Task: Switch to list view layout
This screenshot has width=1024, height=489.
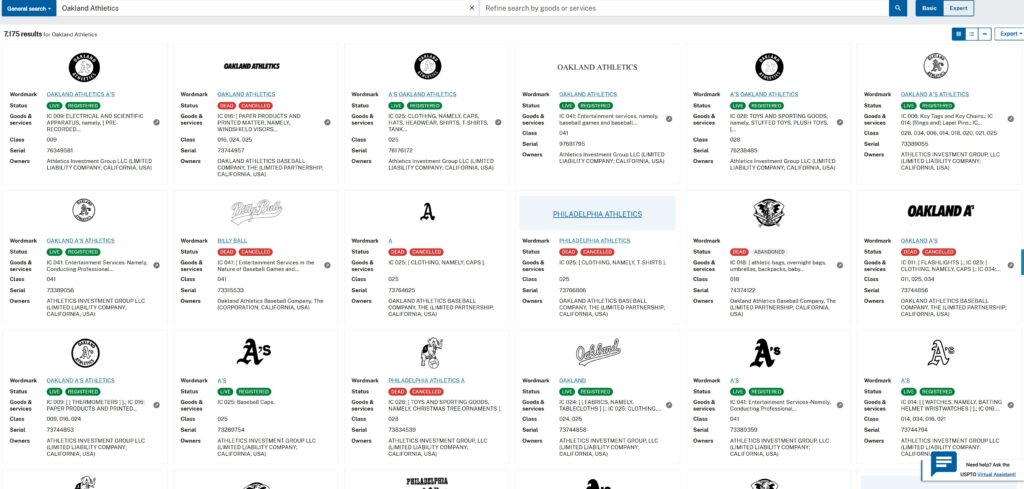Action: (x=972, y=33)
